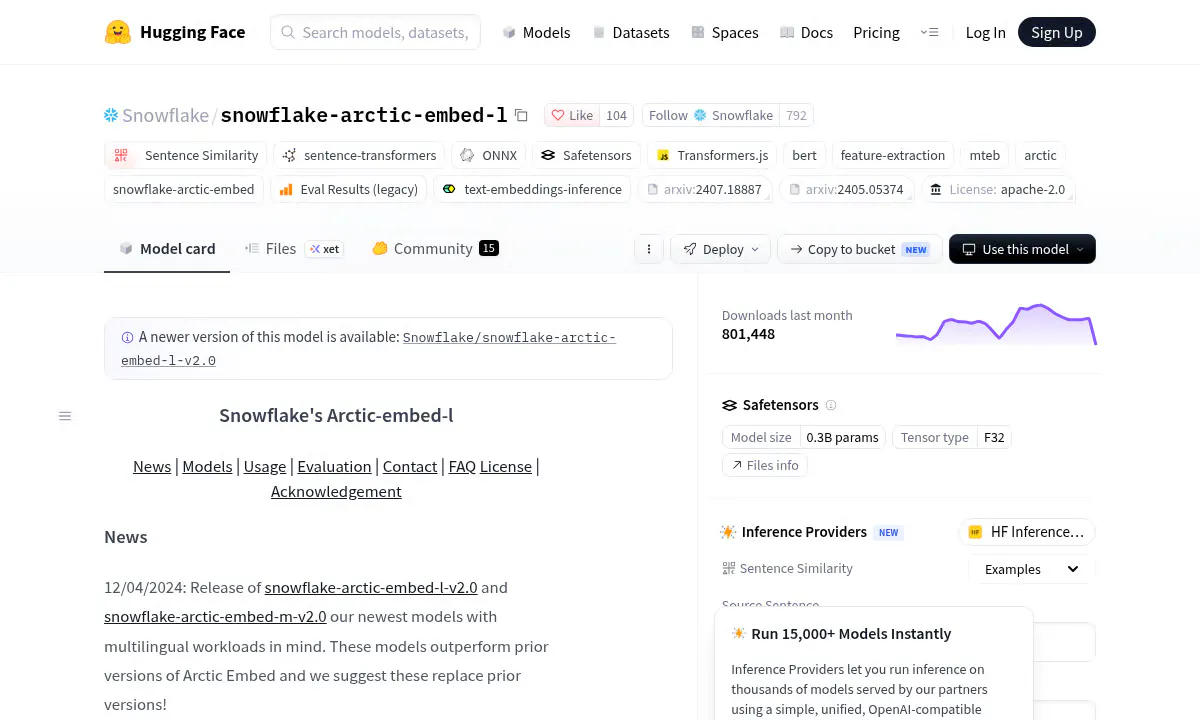
Task: Open arxiv:2405.05374 paper tag
Action: click(846, 189)
